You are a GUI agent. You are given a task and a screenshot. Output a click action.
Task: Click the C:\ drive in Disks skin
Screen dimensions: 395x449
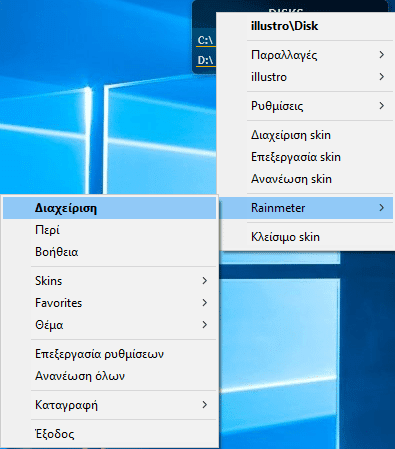click(205, 40)
